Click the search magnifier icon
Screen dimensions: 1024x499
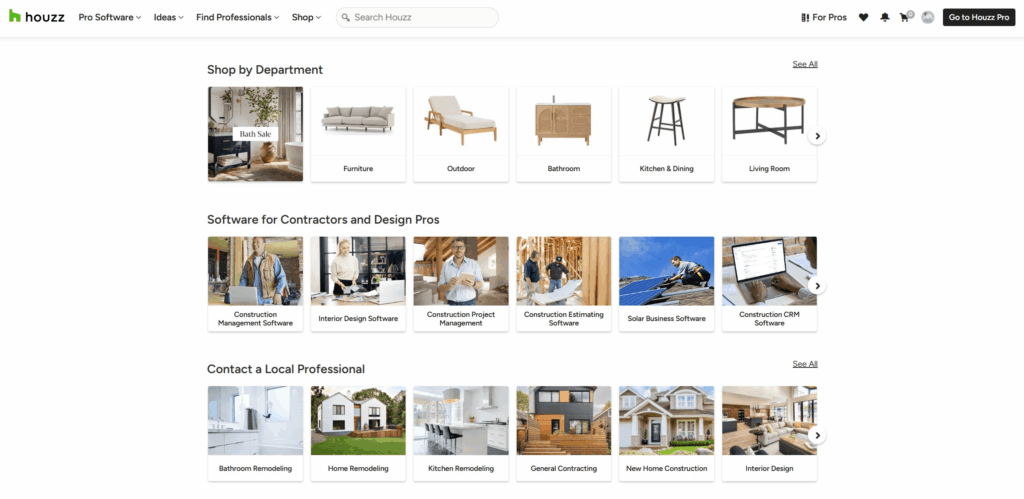(345, 17)
